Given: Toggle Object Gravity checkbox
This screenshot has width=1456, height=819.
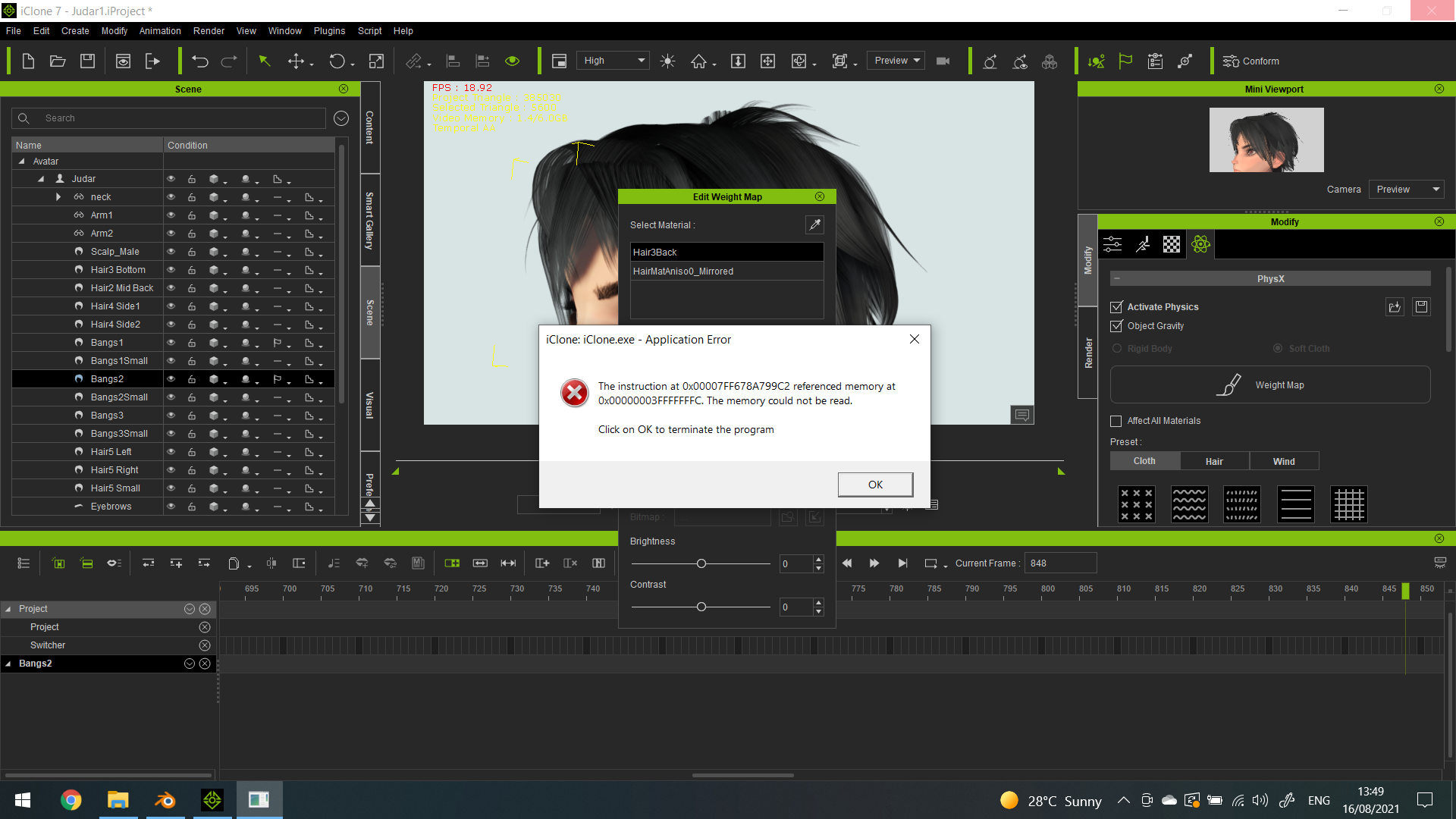Looking at the screenshot, I should point(1116,326).
